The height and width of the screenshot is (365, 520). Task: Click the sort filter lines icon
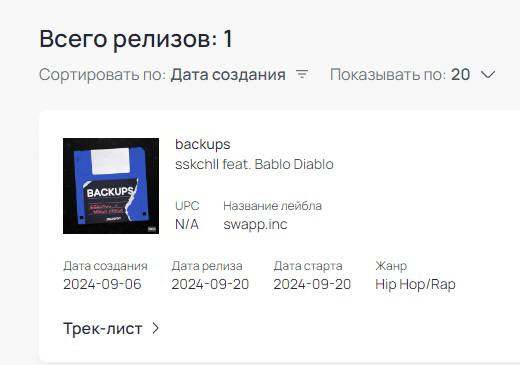click(x=302, y=74)
